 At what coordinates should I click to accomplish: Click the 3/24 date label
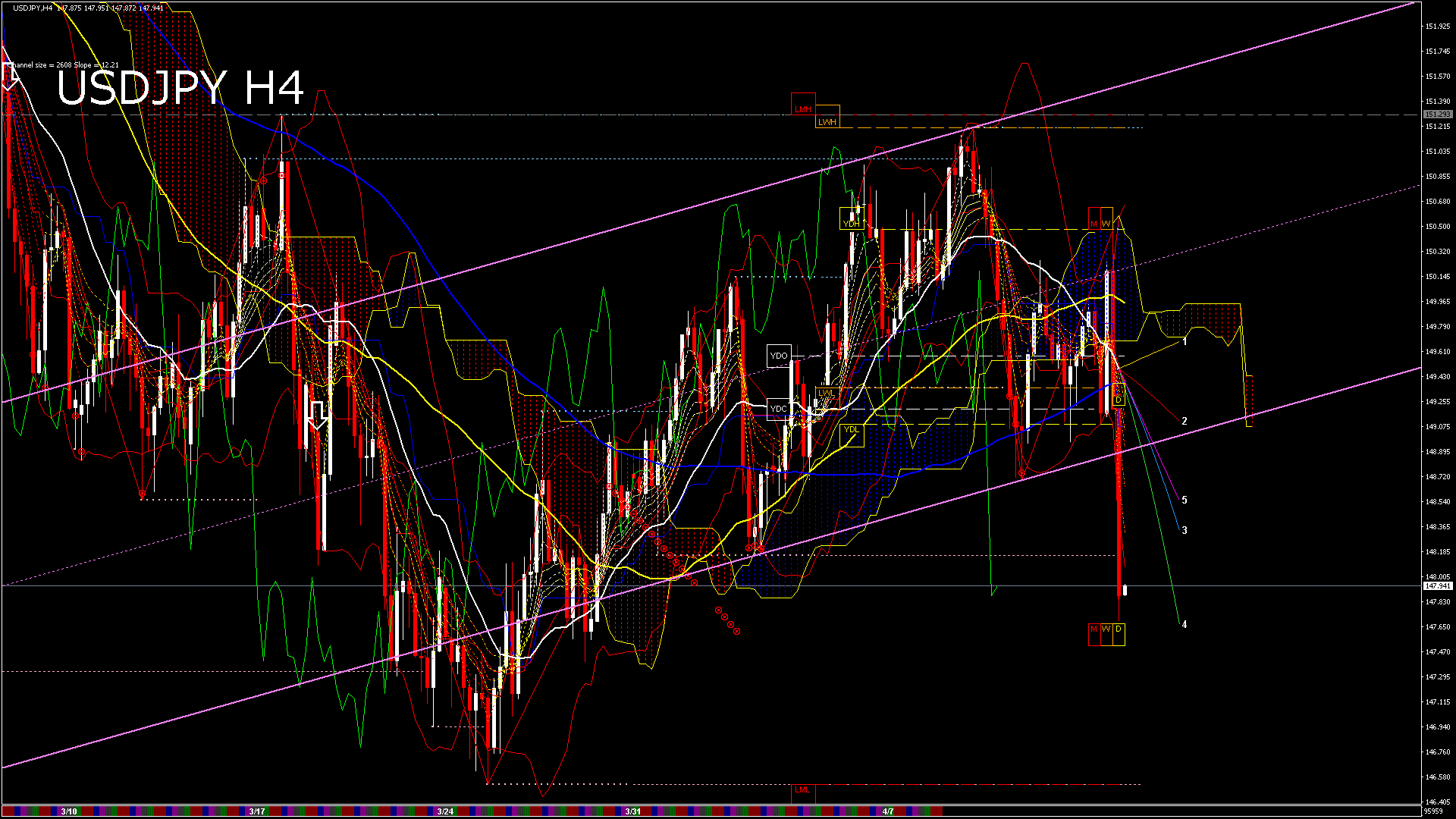point(445,811)
